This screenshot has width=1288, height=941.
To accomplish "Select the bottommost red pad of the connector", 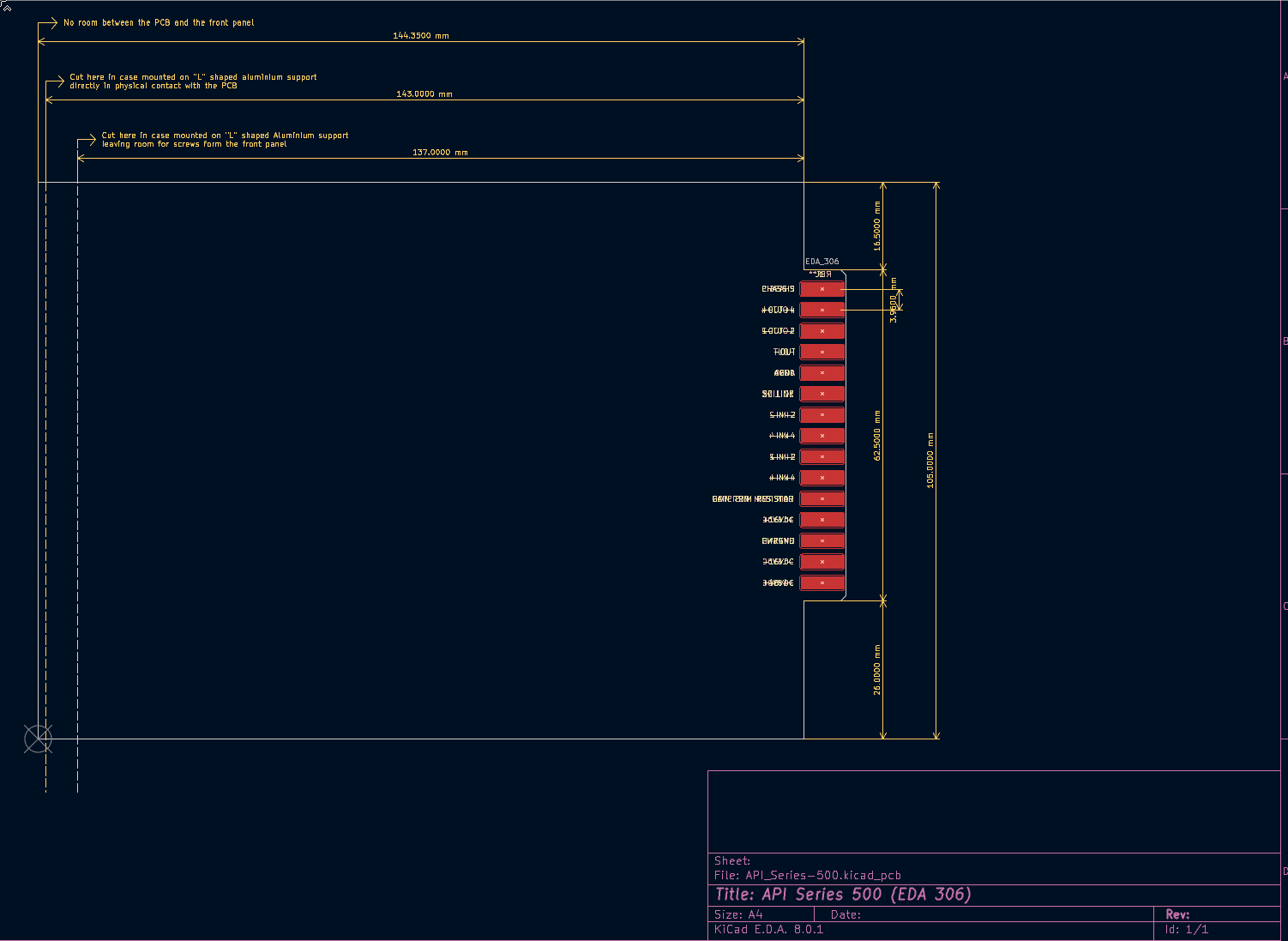I will 822,583.
